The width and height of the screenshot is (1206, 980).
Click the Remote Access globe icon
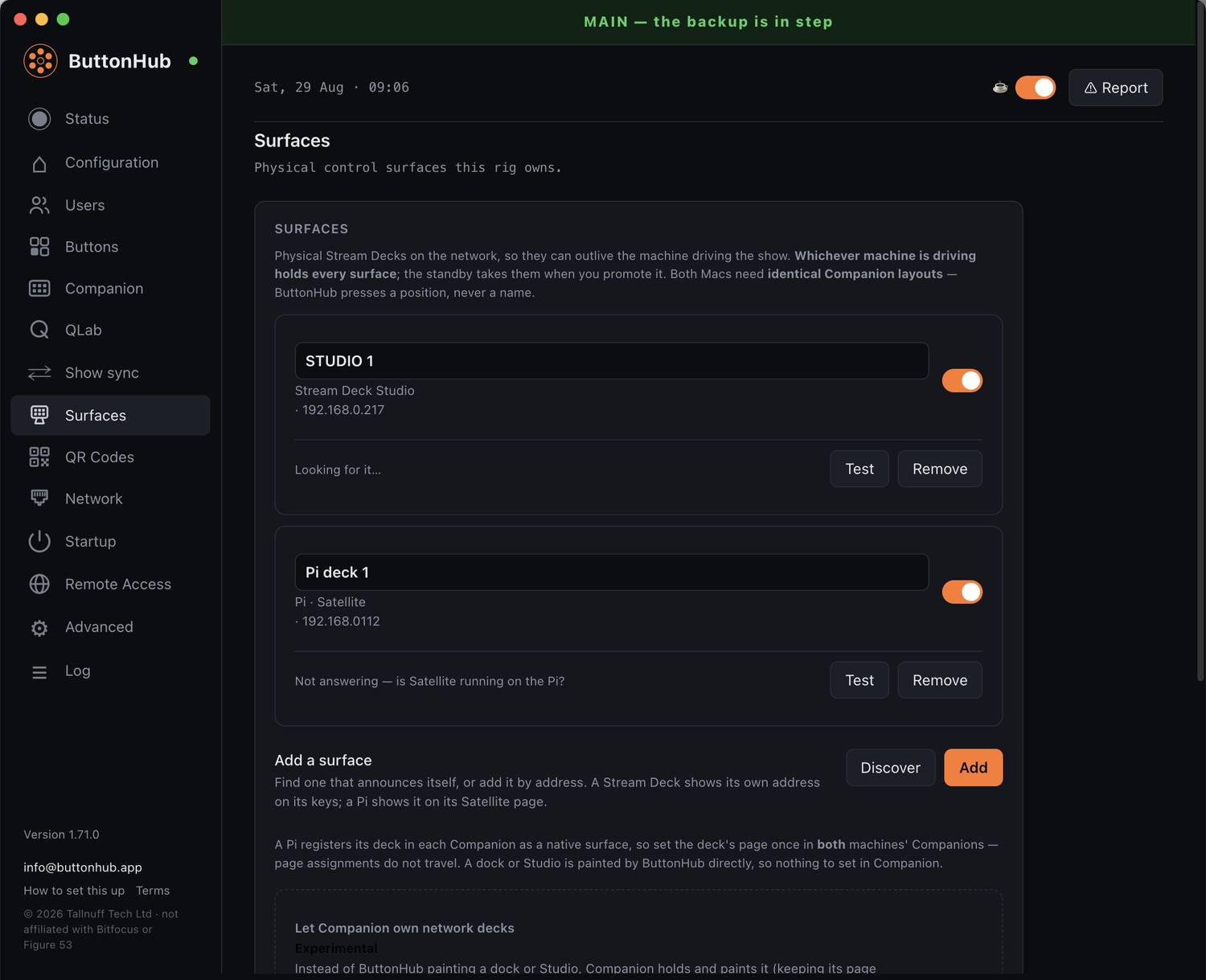(39, 584)
